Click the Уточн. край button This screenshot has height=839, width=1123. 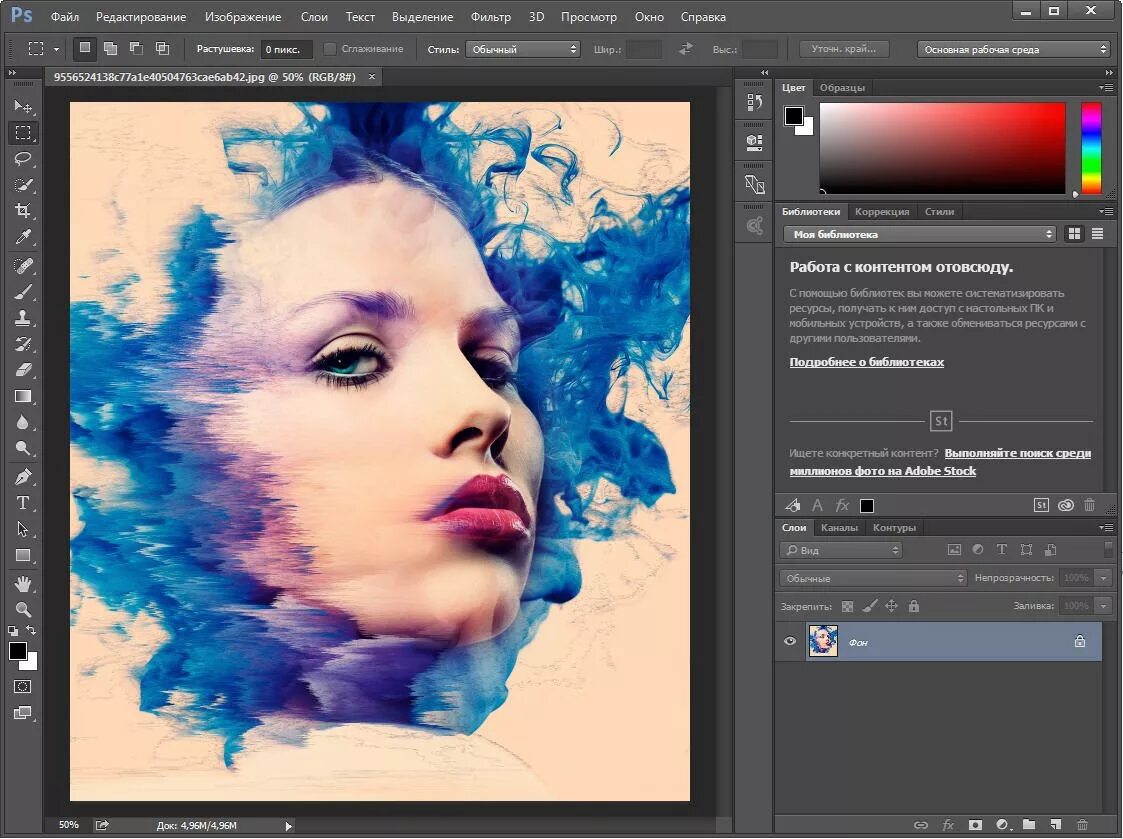844,49
